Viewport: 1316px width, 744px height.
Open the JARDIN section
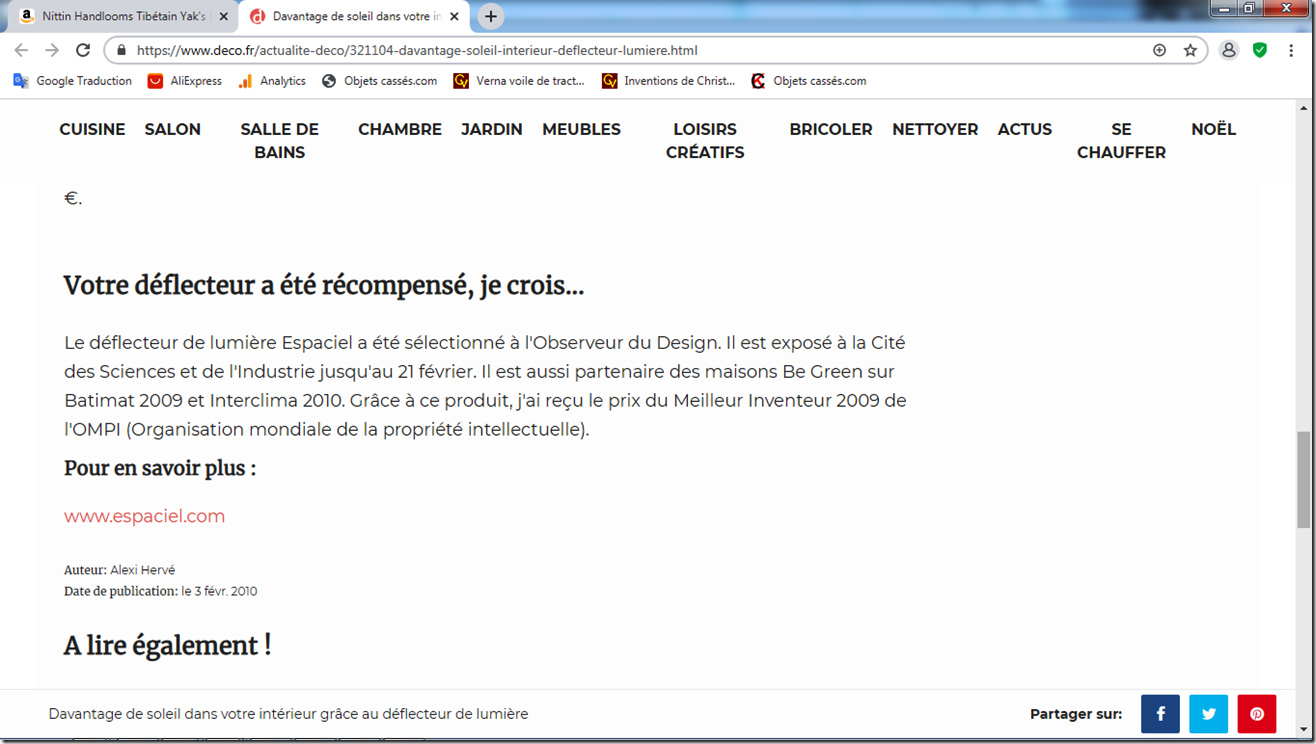coord(492,129)
